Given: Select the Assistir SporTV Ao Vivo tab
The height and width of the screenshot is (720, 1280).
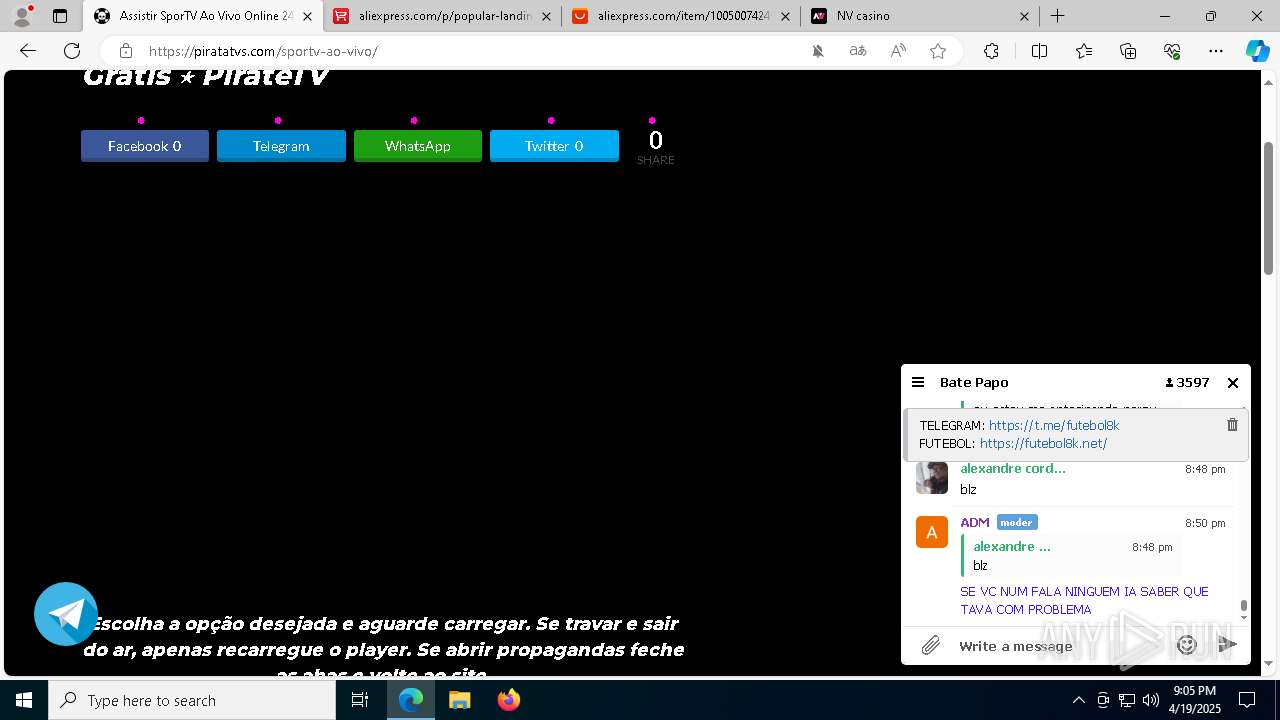Looking at the screenshot, I should tap(202, 16).
